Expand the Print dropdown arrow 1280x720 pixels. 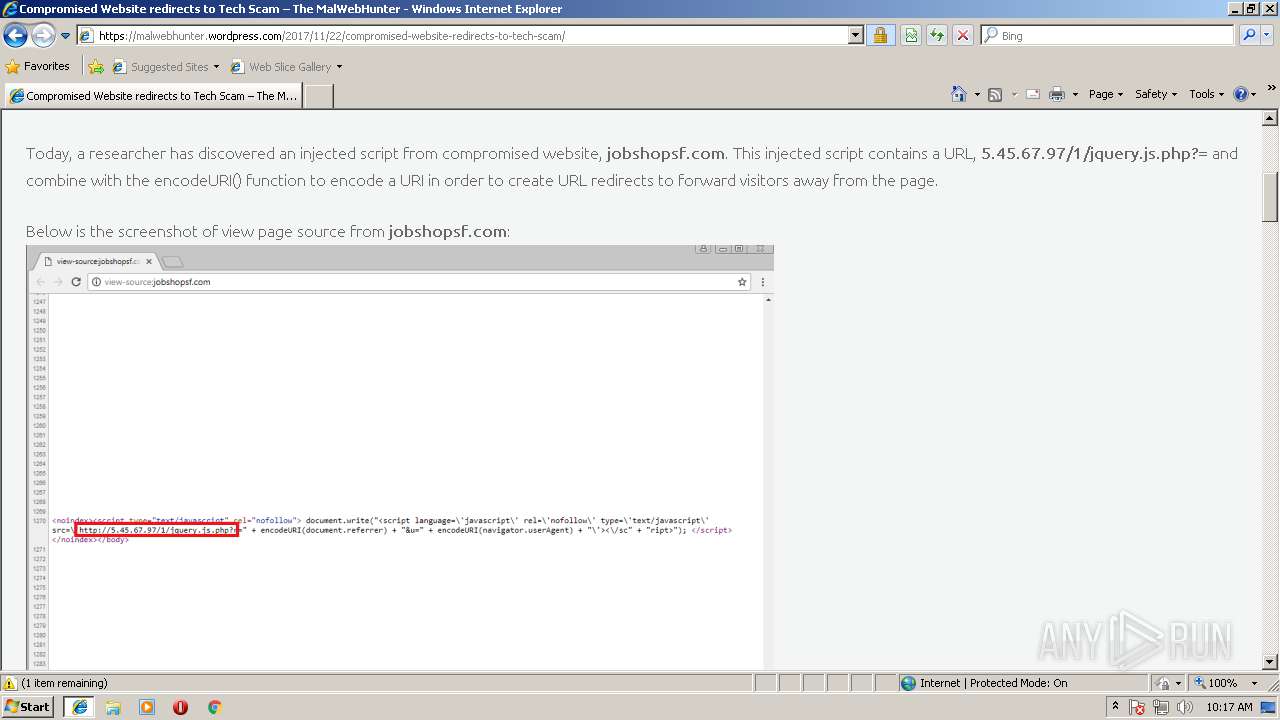click(x=1075, y=94)
